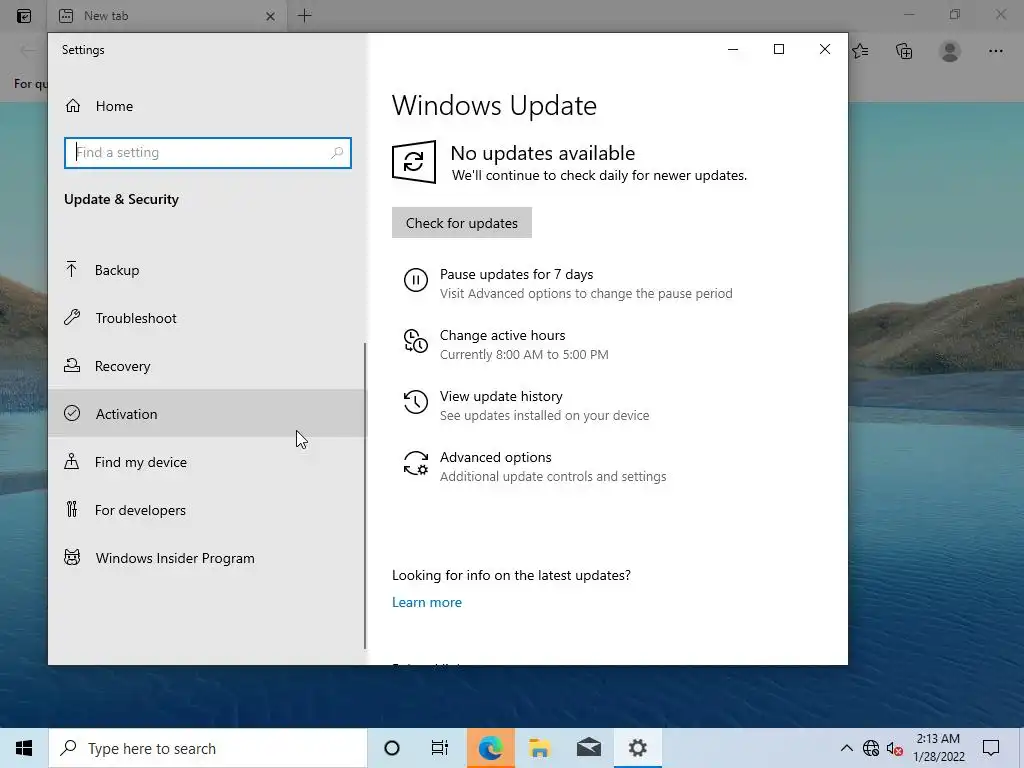Viewport: 1024px width, 768px height.
Task: Click the Update & Security heading
Action: click(x=121, y=199)
